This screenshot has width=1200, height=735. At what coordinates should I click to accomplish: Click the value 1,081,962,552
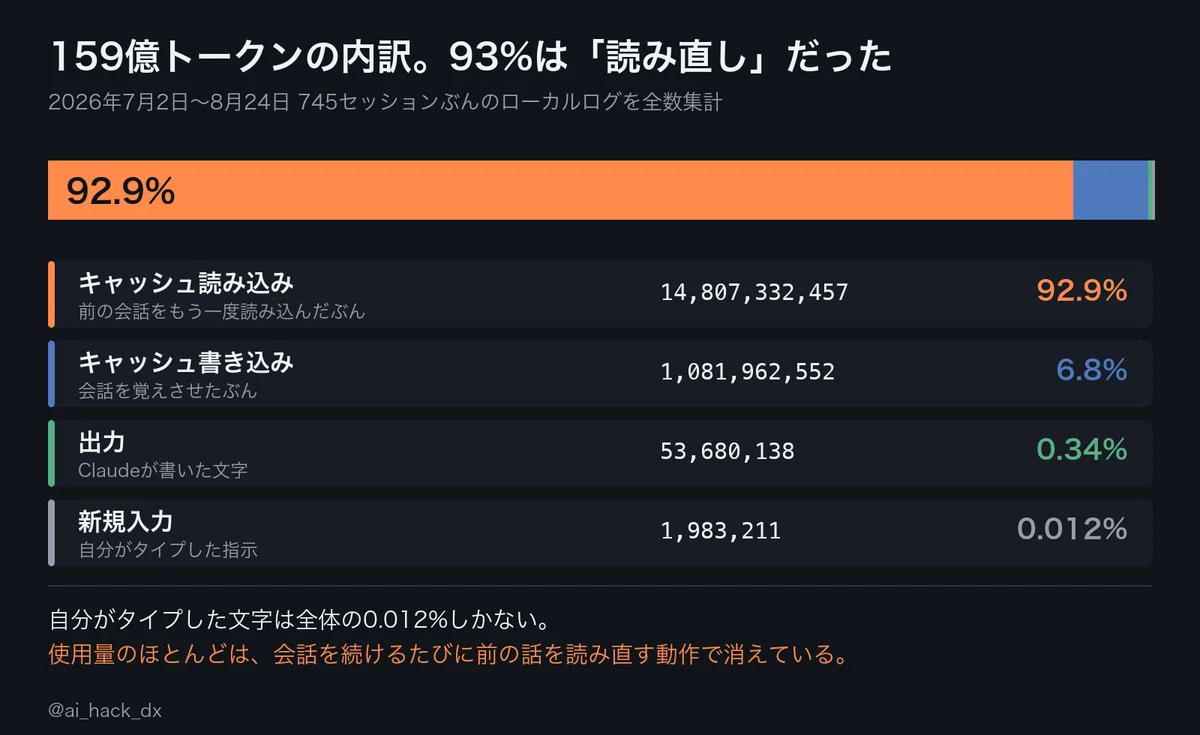747,372
